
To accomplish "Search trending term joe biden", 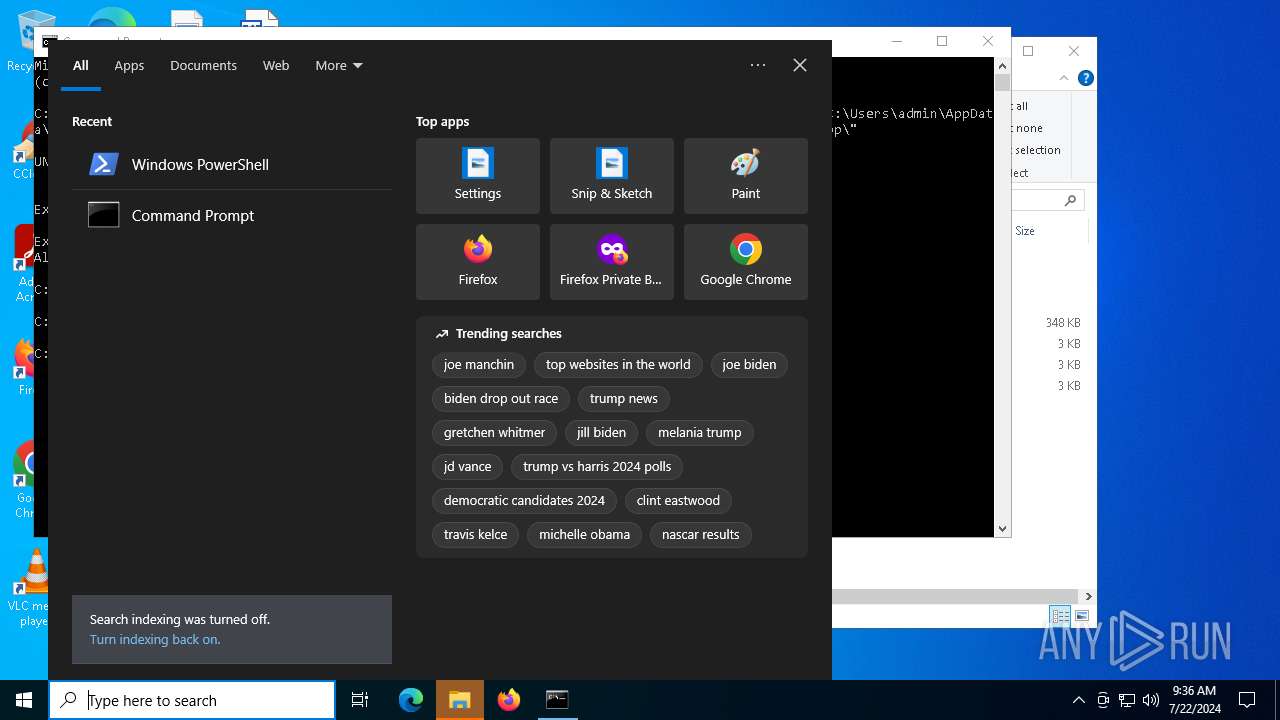I will pyautogui.click(x=749, y=365).
